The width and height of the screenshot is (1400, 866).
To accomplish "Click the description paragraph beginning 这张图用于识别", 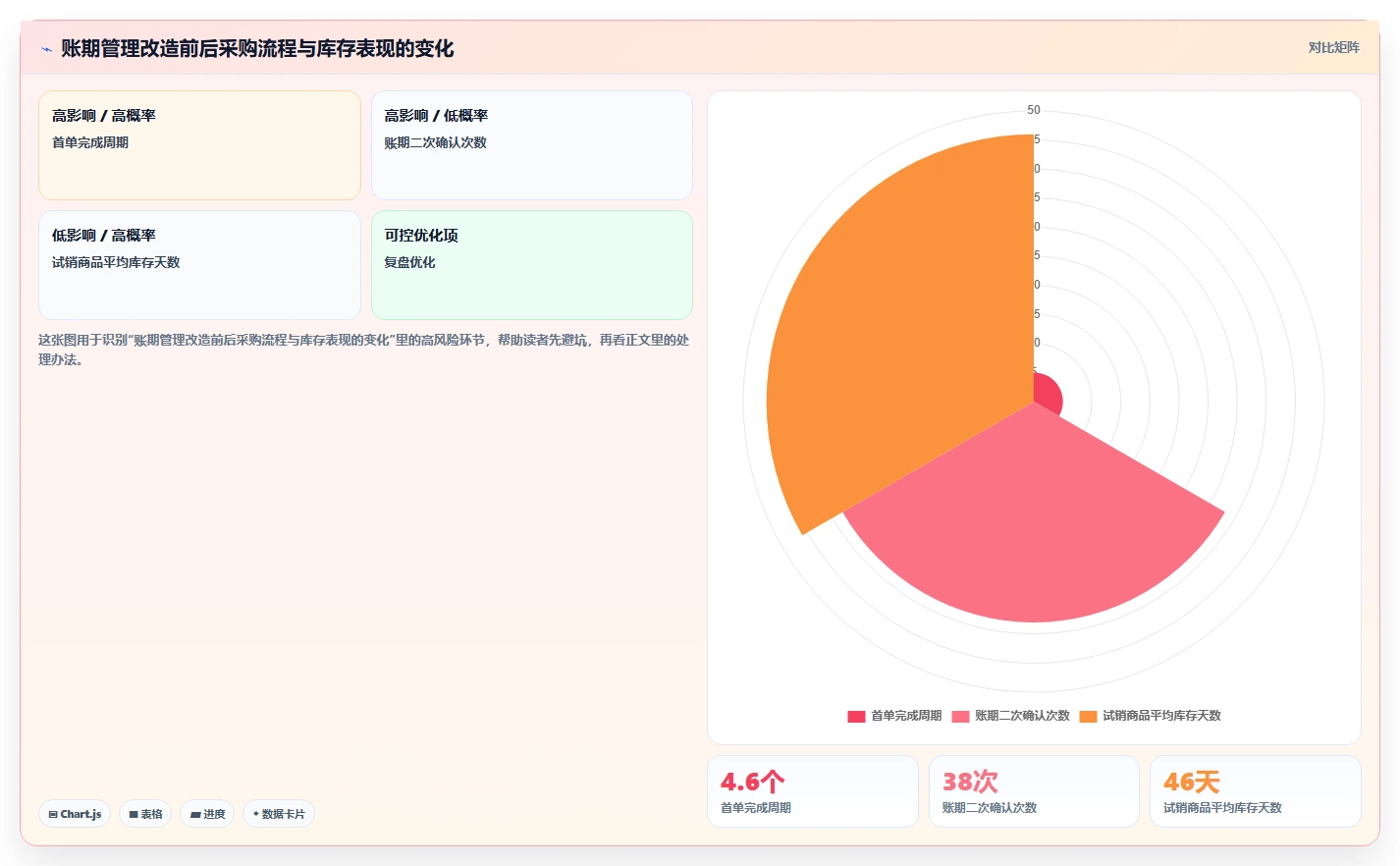I will pyautogui.click(x=363, y=350).
